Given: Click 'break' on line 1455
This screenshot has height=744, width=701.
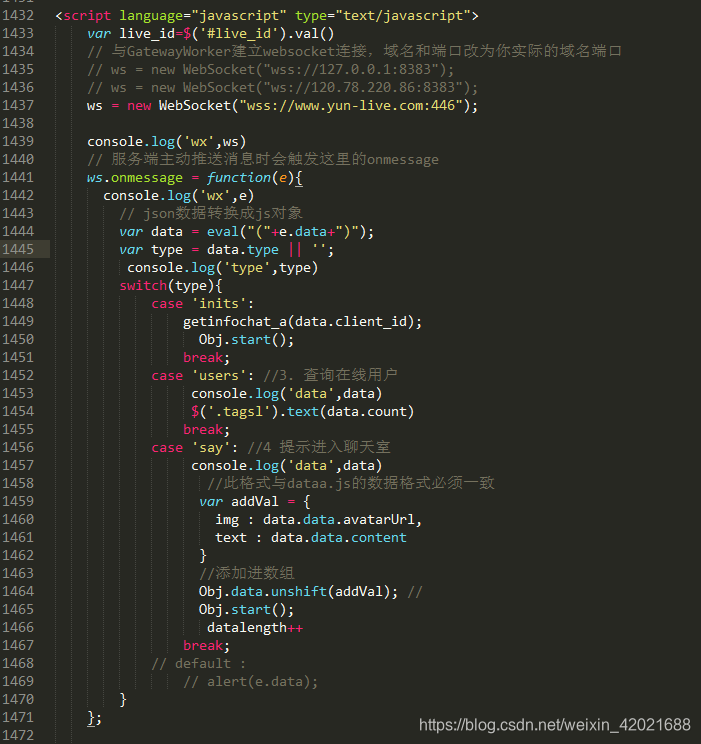Looking at the screenshot, I should click(x=203, y=430).
